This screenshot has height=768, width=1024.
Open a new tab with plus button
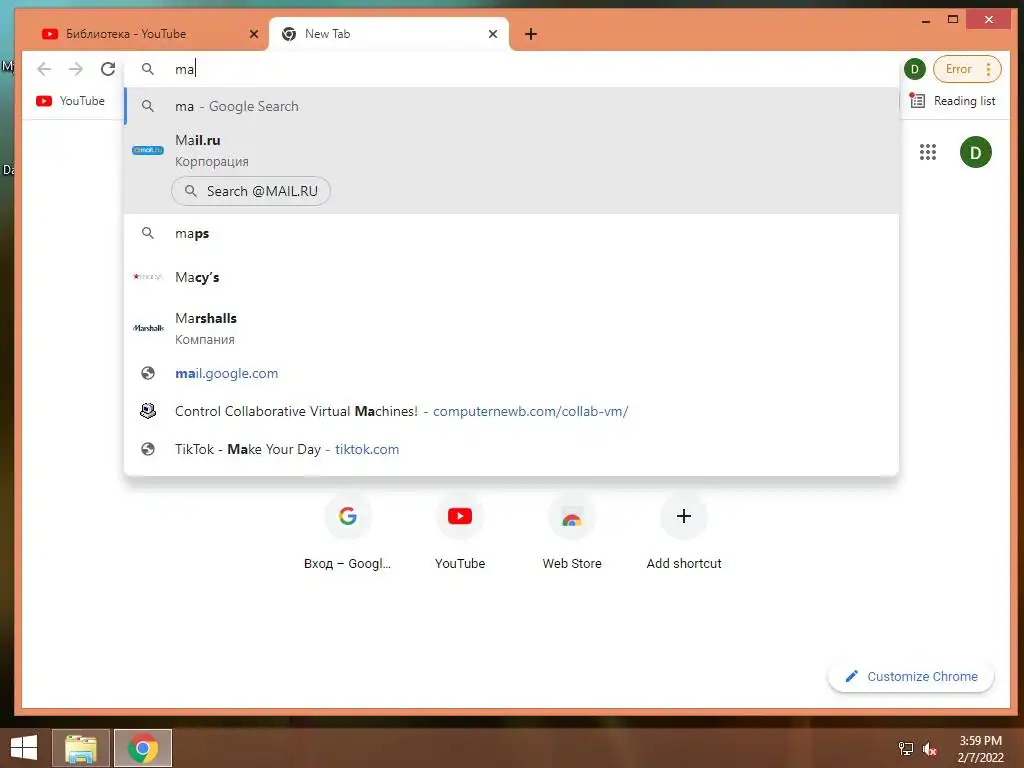point(531,34)
